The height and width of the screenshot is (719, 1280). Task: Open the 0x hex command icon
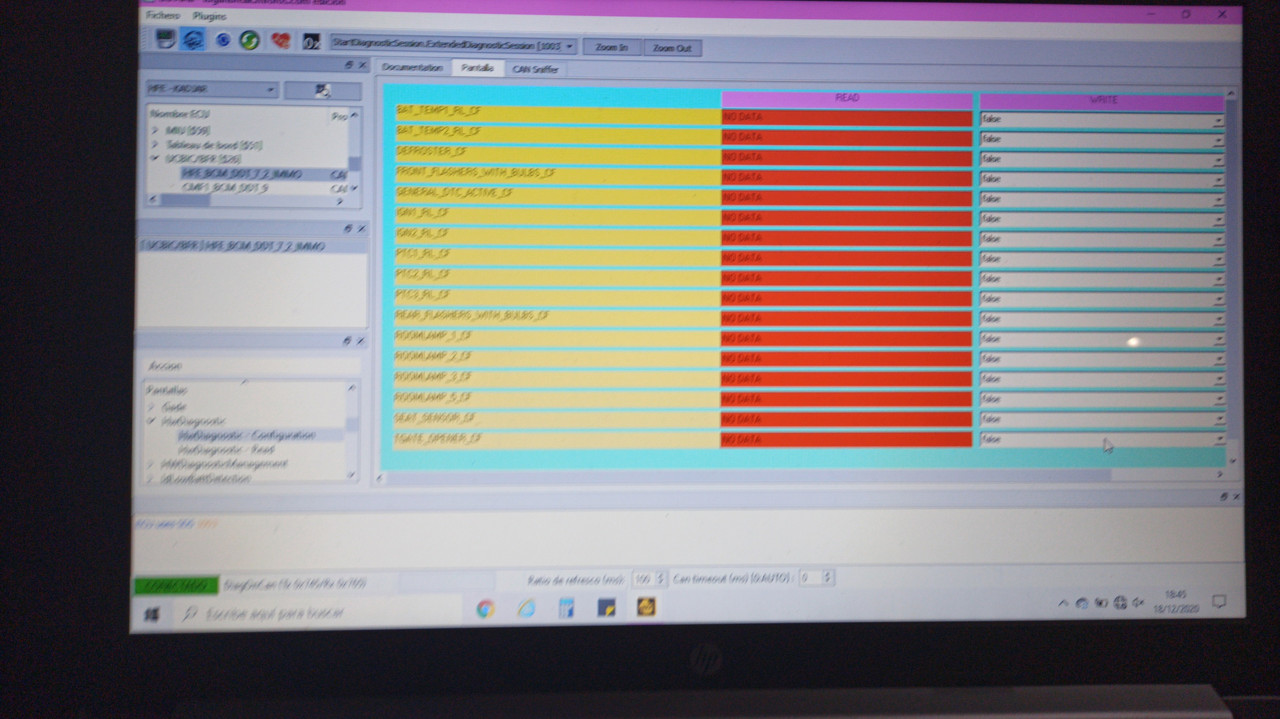[x=311, y=43]
